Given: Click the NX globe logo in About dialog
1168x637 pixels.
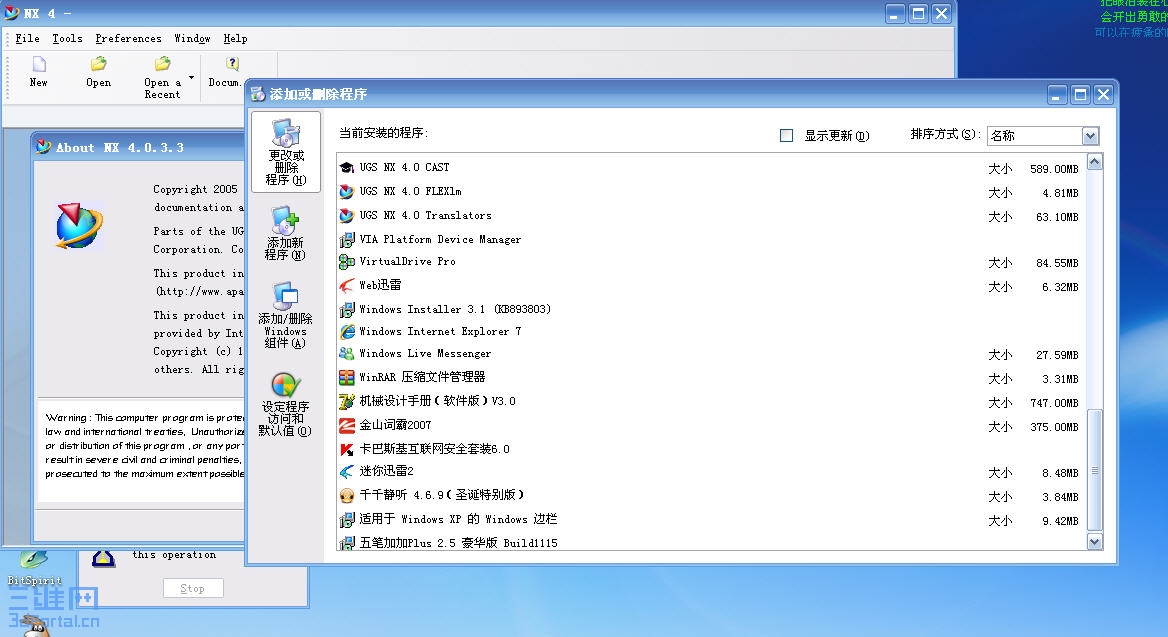Looking at the screenshot, I should pos(78,226).
